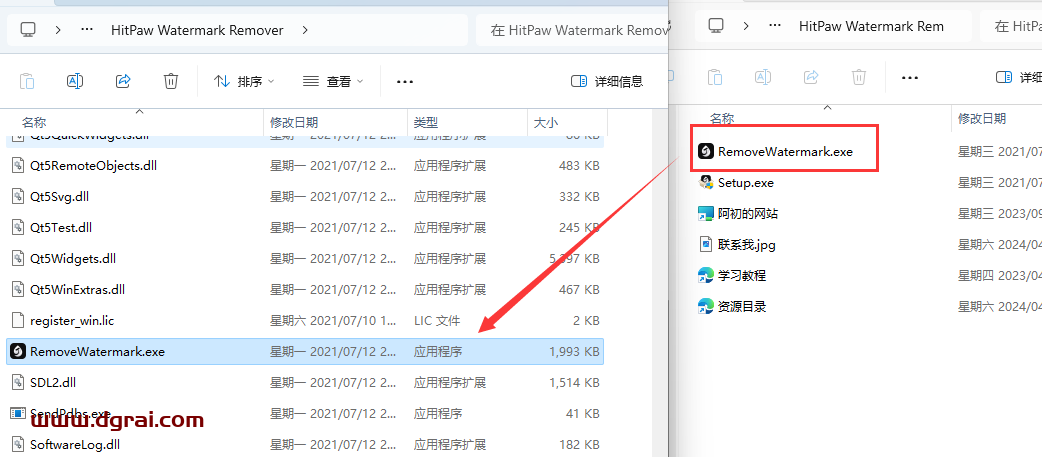Click 资源目录 Edge shortcut icon
Screen dimensions: 1042x457
coord(706,306)
